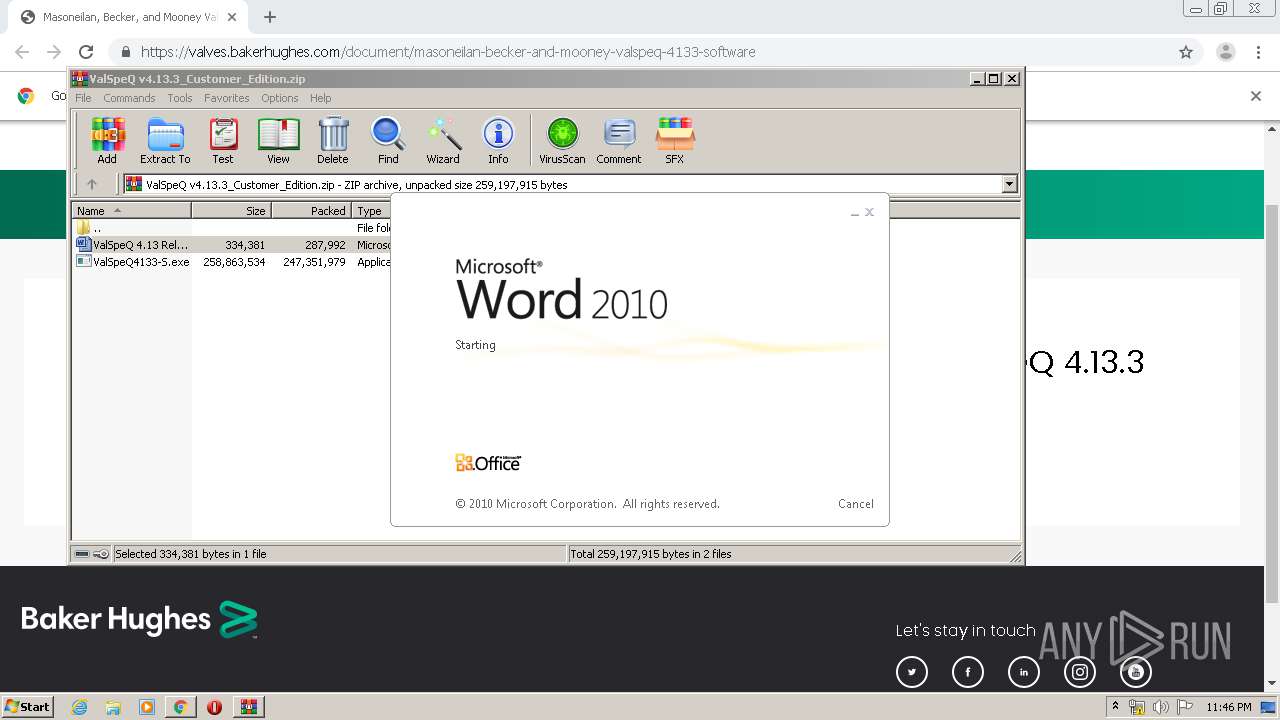This screenshot has width=1280, height=720.
Task: Click Cancel on Word splash screen
Action: coord(855,504)
